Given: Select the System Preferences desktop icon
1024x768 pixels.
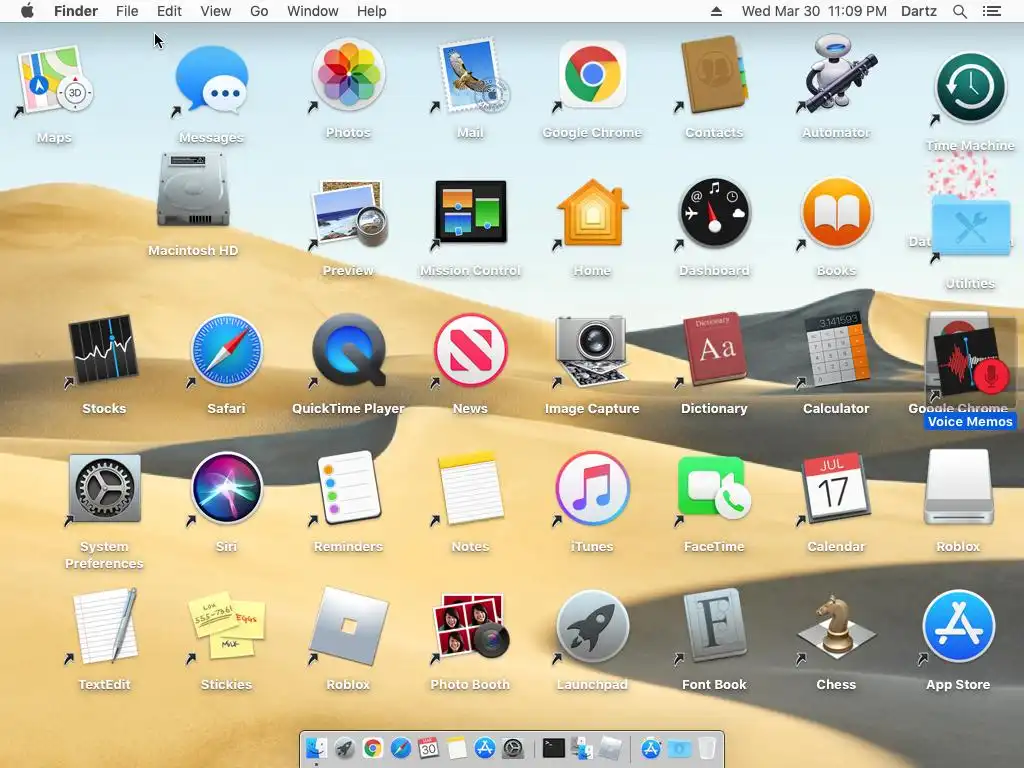Looking at the screenshot, I should click(104, 488).
